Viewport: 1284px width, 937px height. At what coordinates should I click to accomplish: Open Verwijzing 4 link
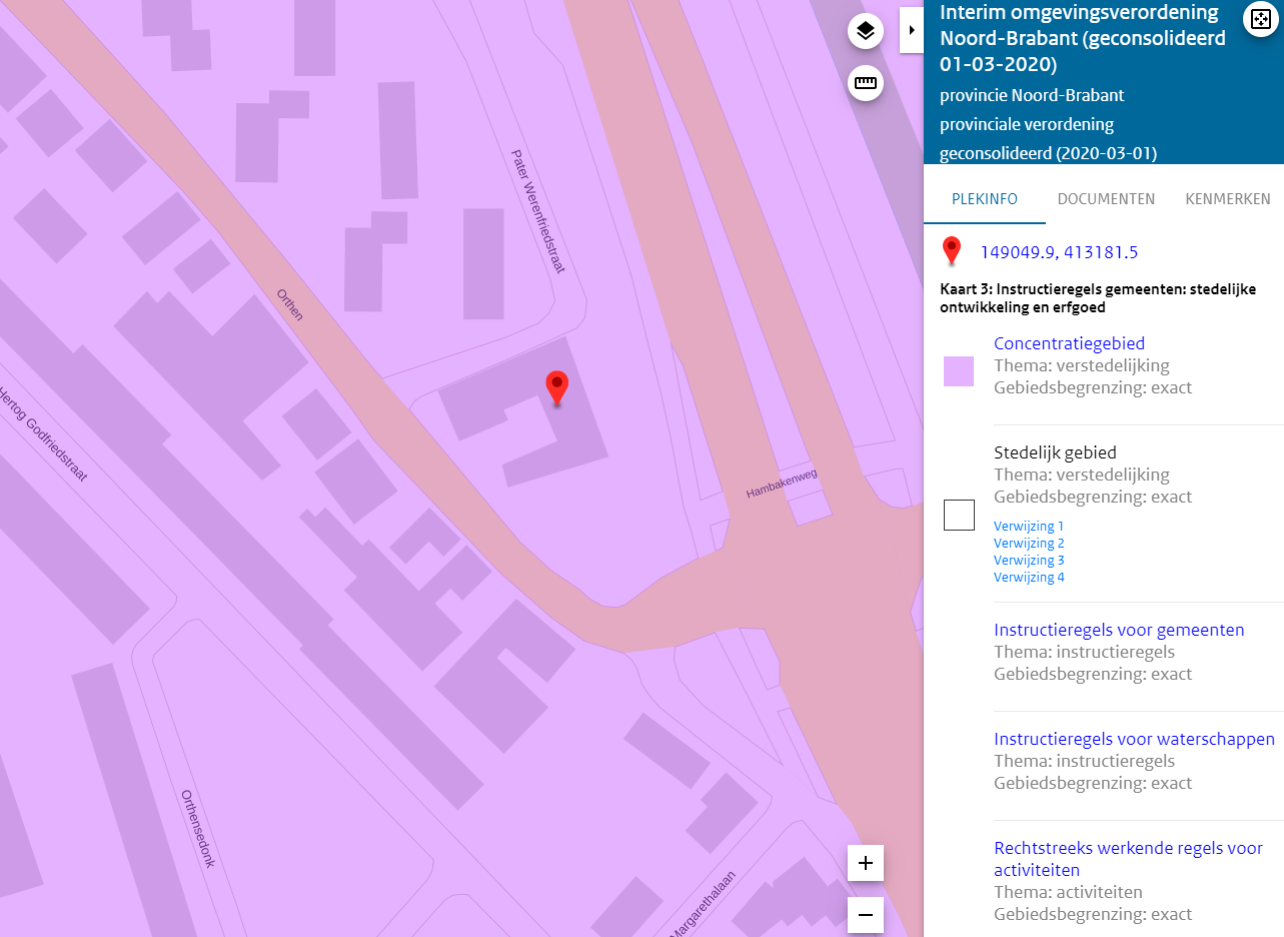pos(1029,577)
